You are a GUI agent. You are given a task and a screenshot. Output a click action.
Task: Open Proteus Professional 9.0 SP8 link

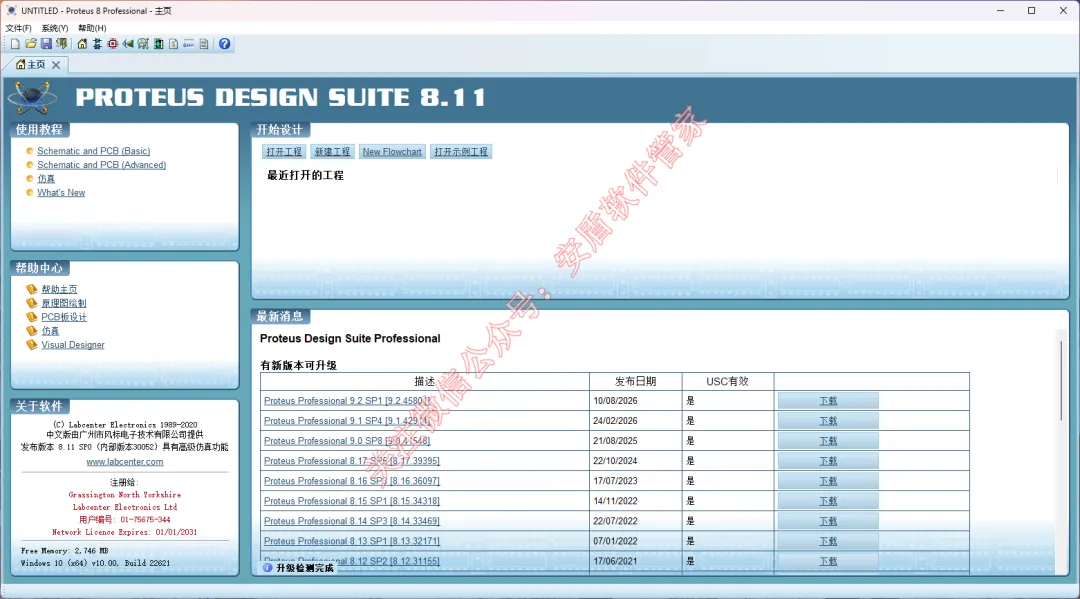[x=347, y=441]
